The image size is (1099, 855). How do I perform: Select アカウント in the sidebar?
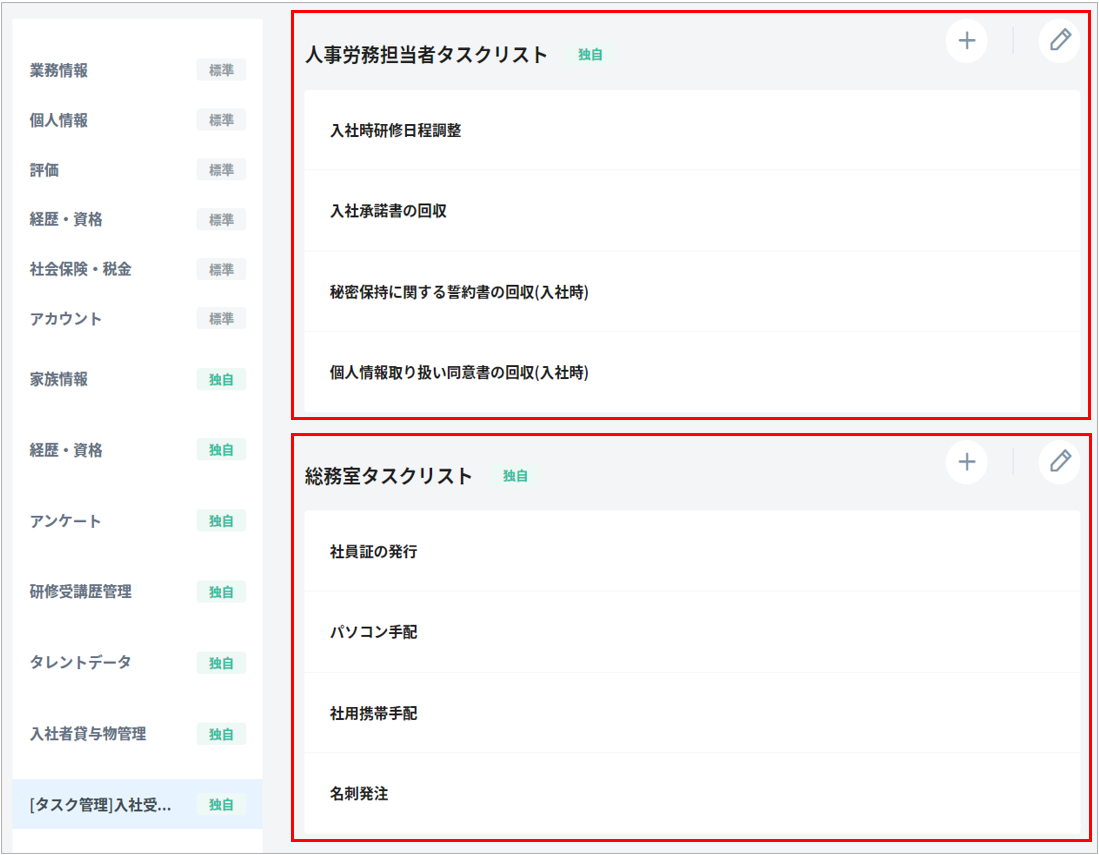pos(66,319)
